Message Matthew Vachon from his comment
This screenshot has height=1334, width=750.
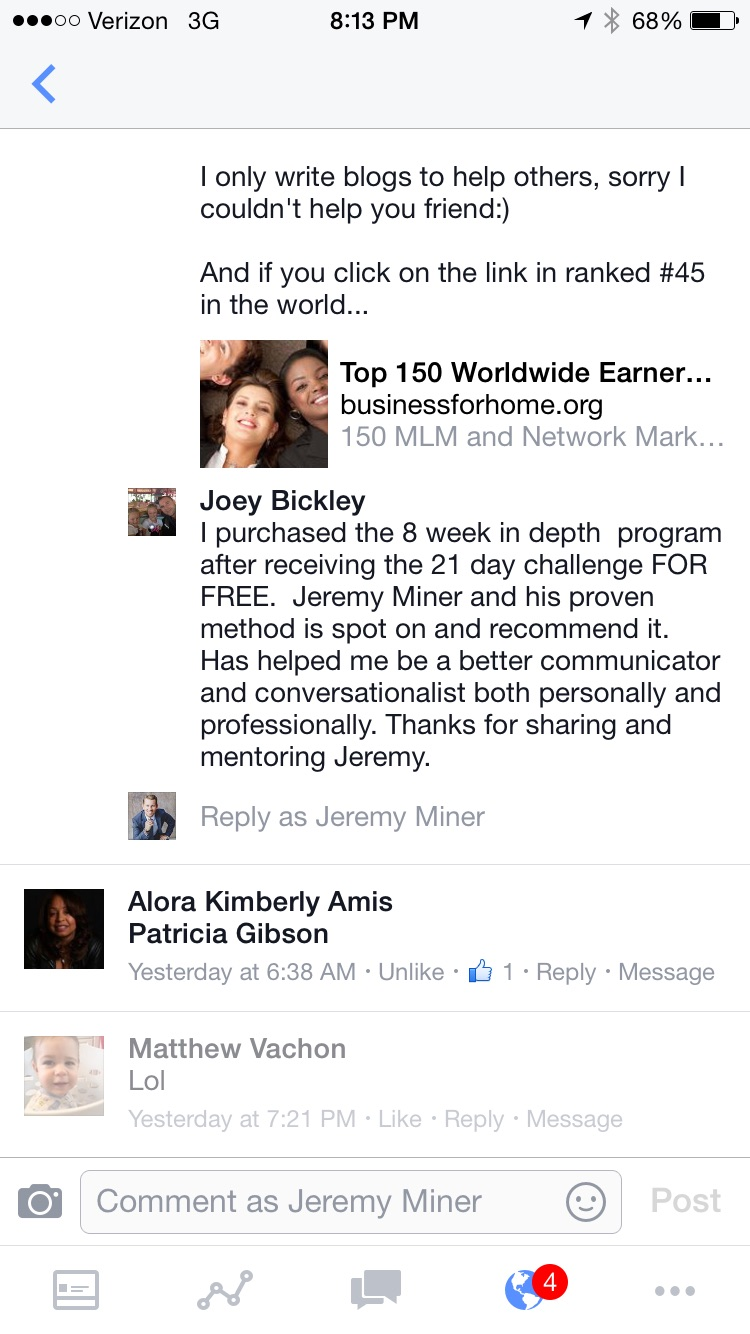click(574, 1119)
